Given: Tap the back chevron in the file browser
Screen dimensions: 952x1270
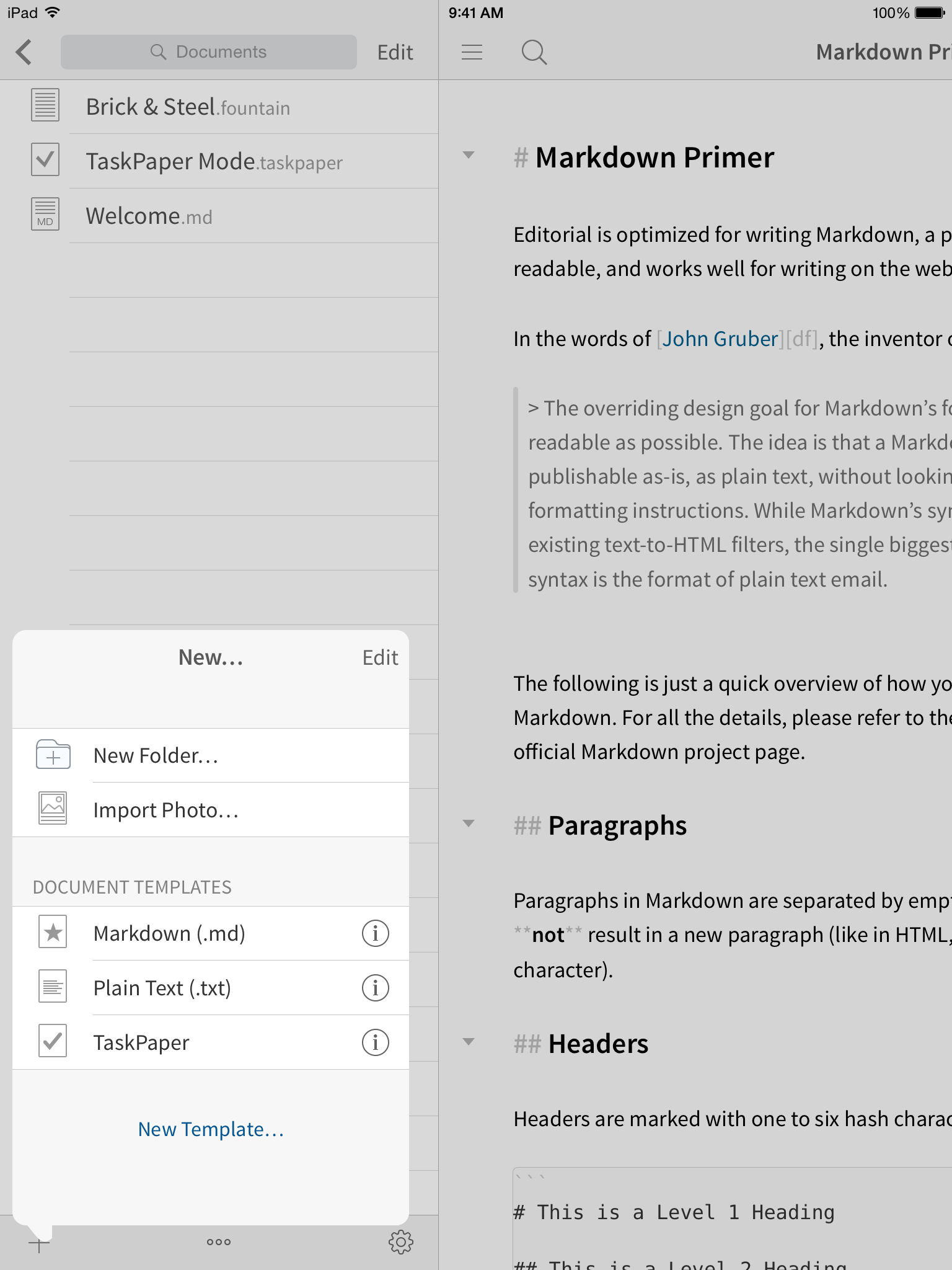Looking at the screenshot, I should click(24, 52).
